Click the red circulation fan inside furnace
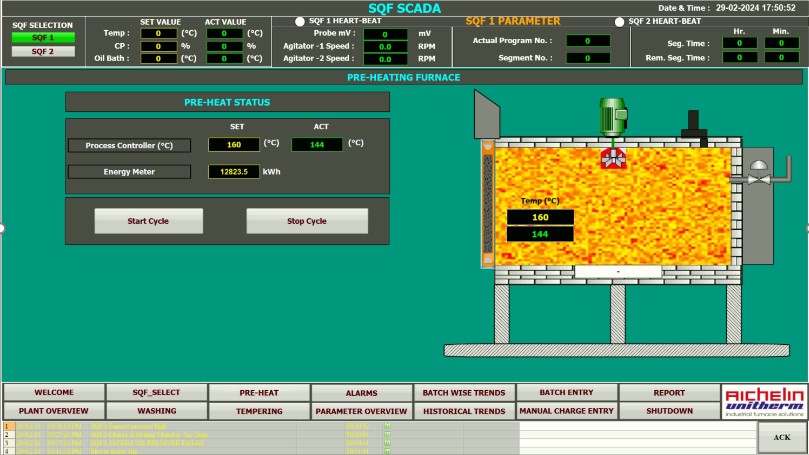Viewport: 809px width, 455px height. point(611,158)
